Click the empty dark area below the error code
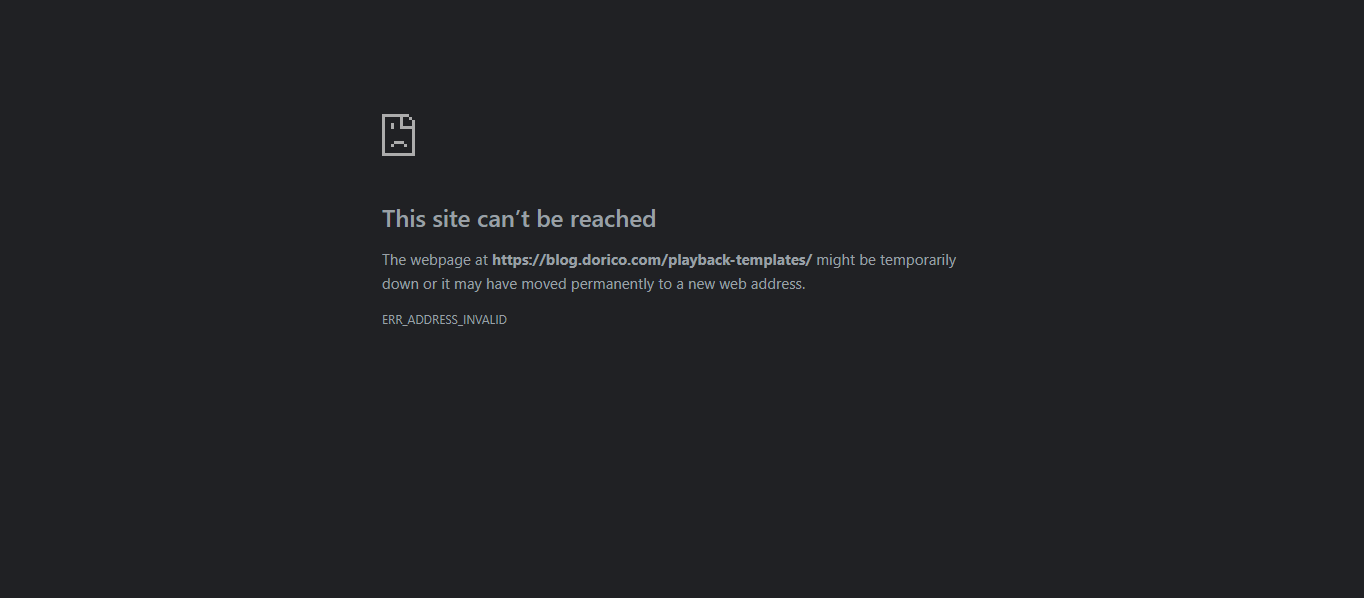1364x598 pixels. click(x=680, y=460)
